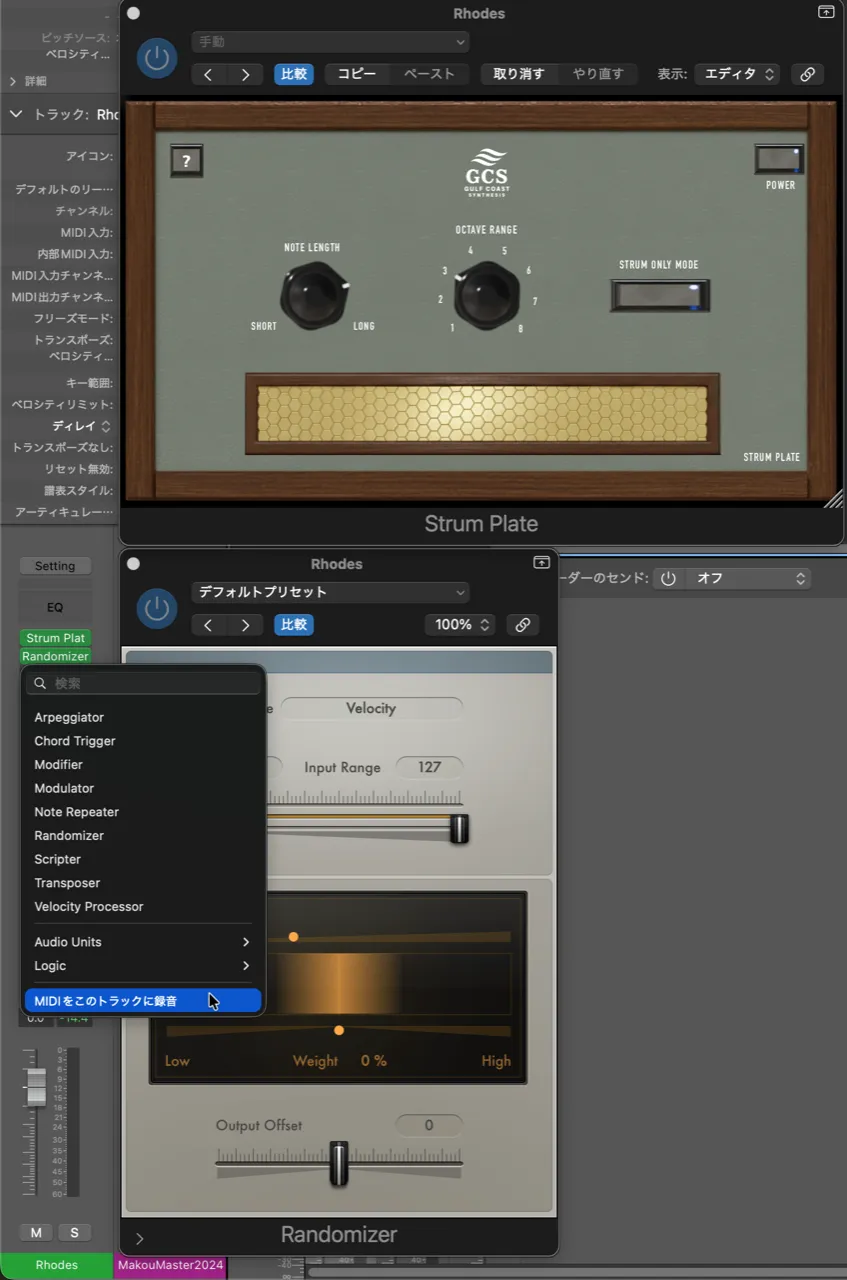Open the green Strum Plat plugin slot

pyautogui.click(x=55, y=637)
